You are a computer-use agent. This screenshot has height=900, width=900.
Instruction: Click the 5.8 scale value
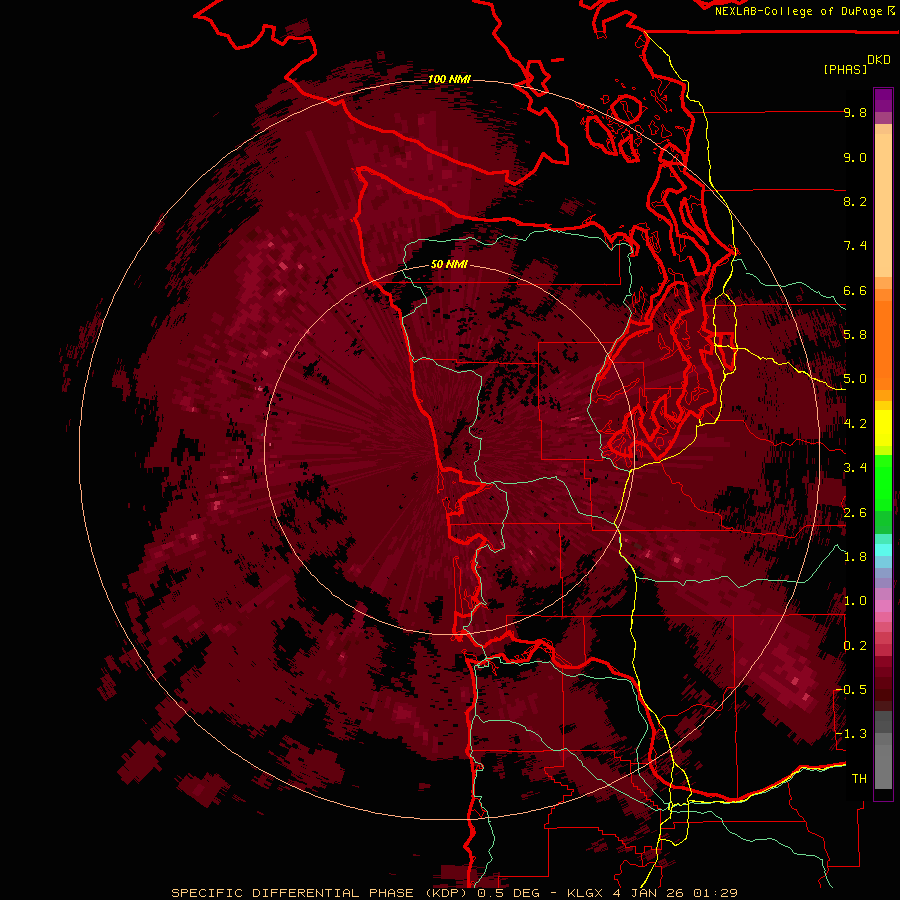855,335
